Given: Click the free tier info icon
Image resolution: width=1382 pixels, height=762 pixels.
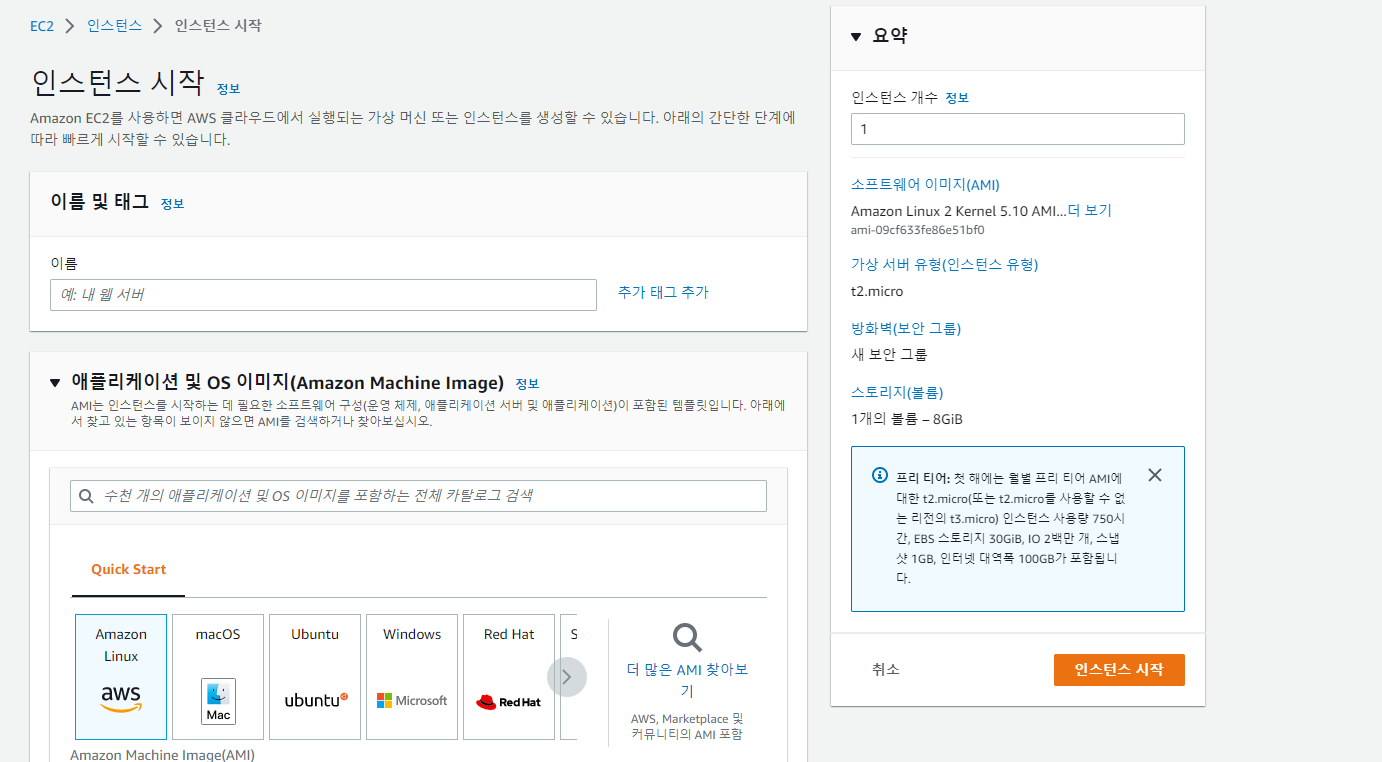Looking at the screenshot, I should (x=880, y=475).
